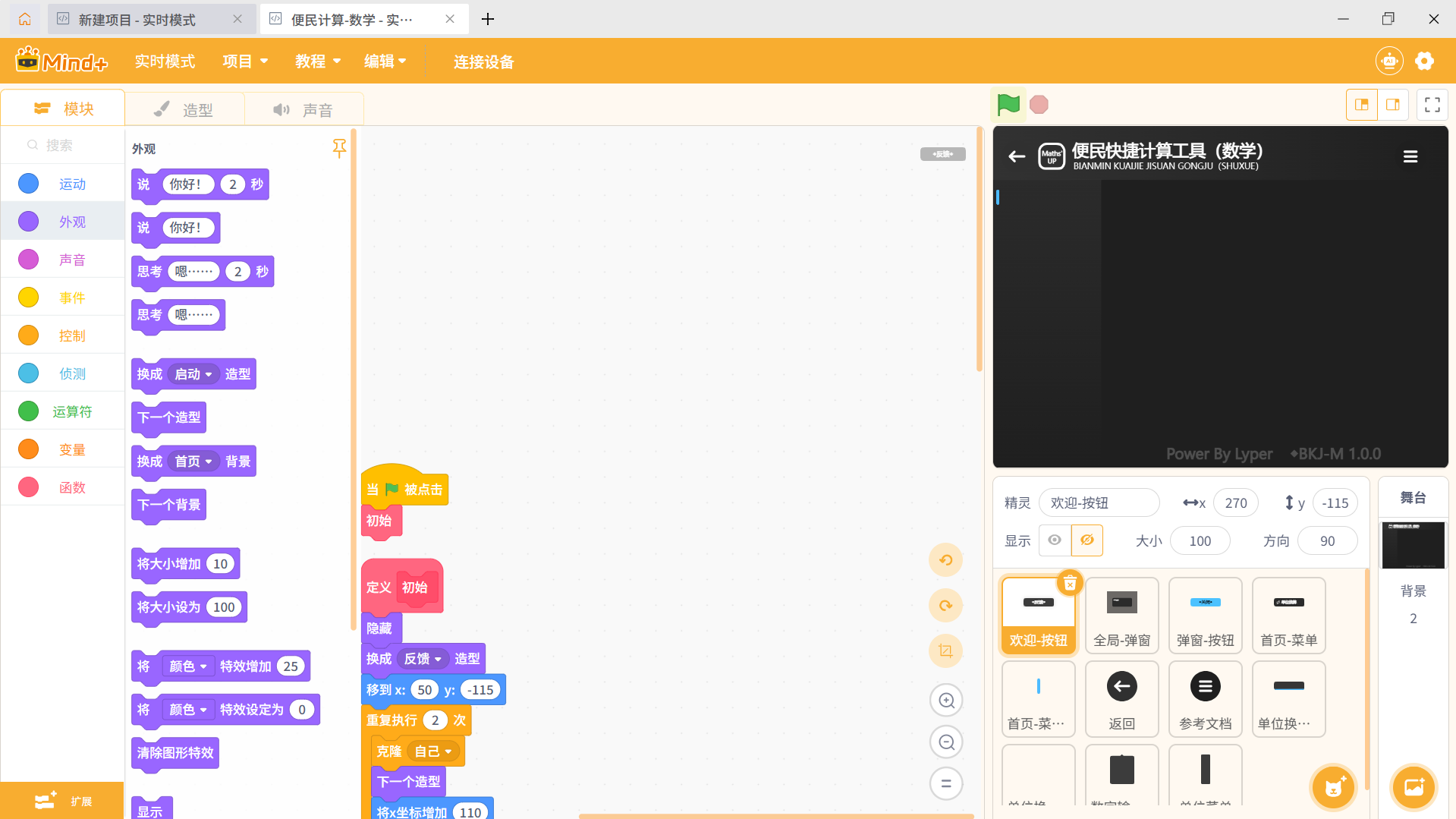
Task: Switch to the 新建项目 browser tab
Action: click(x=144, y=19)
